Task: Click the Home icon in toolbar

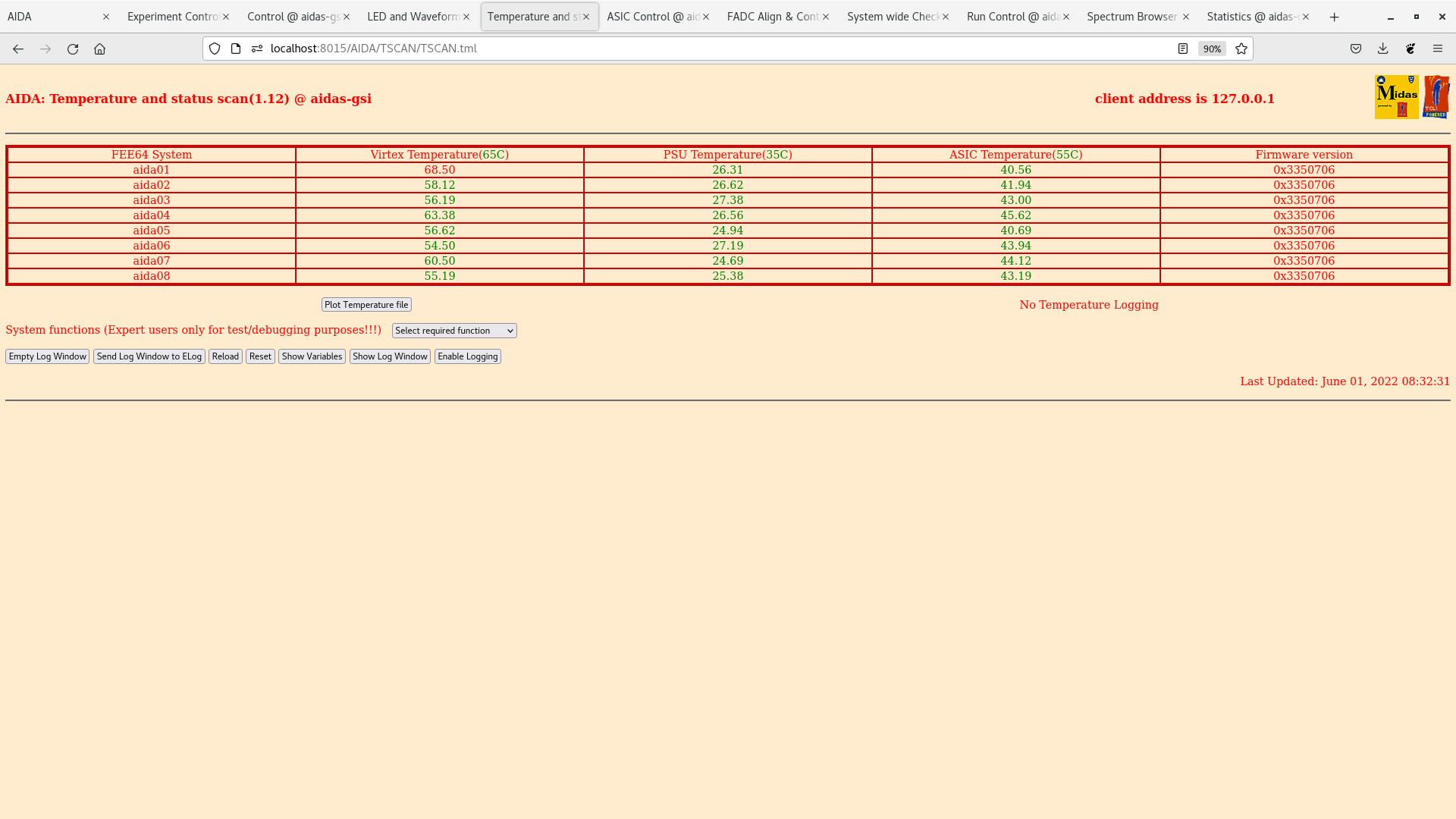Action: tap(99, 49)
